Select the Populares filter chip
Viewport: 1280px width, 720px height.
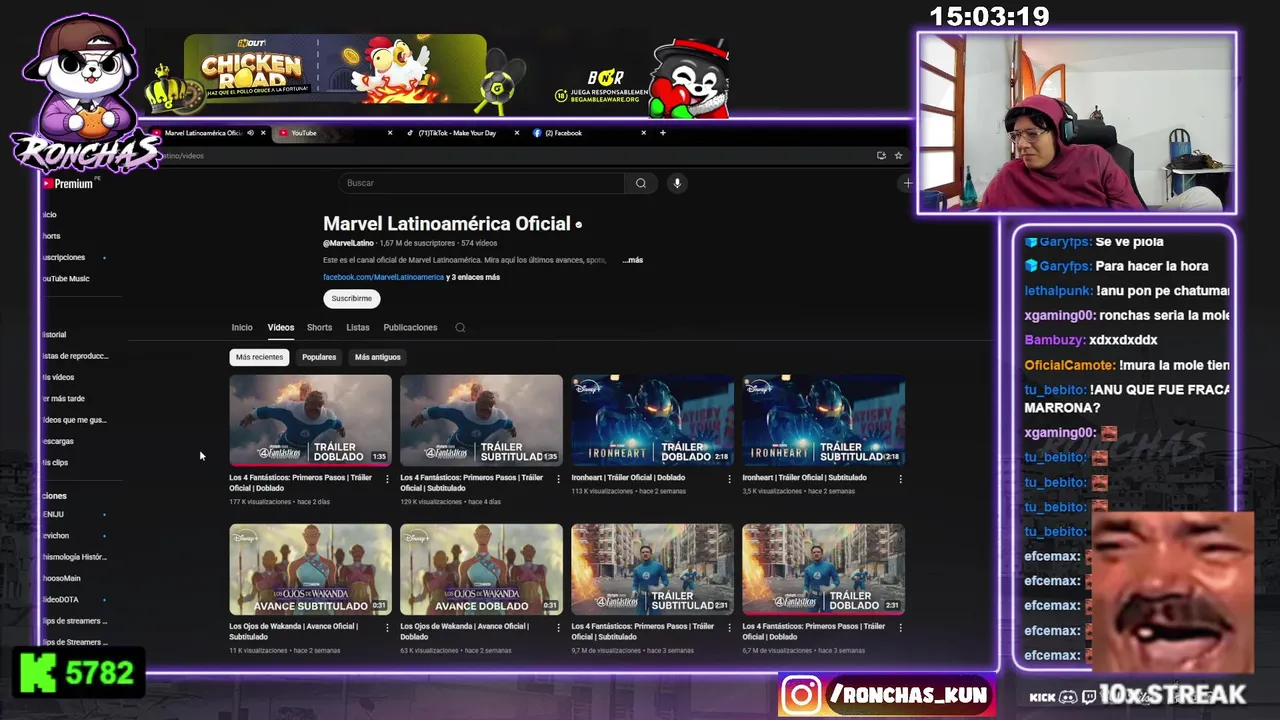pos(319,357)
